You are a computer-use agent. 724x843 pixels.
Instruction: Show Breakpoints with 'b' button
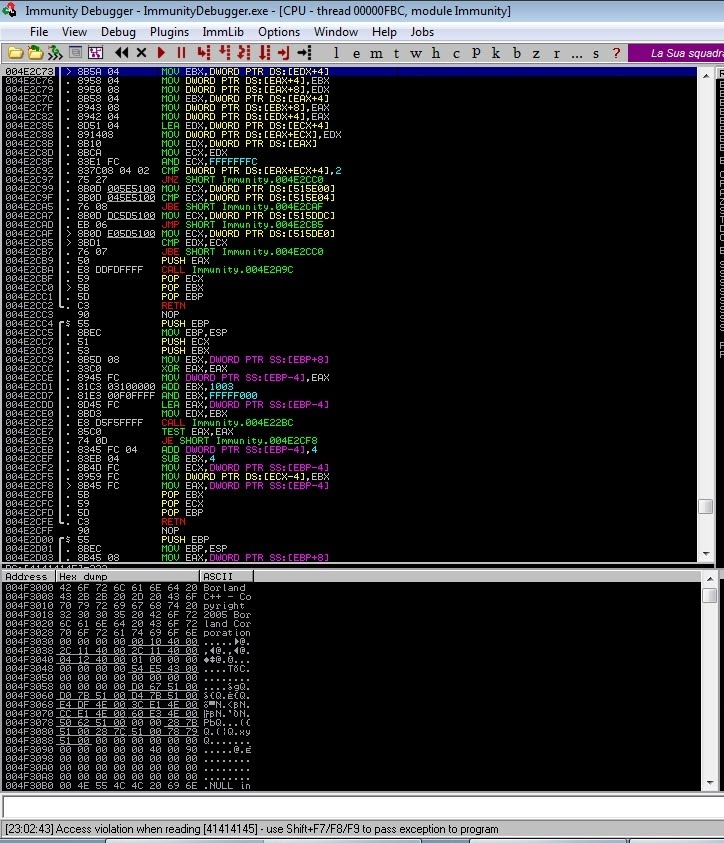point(516,53)
